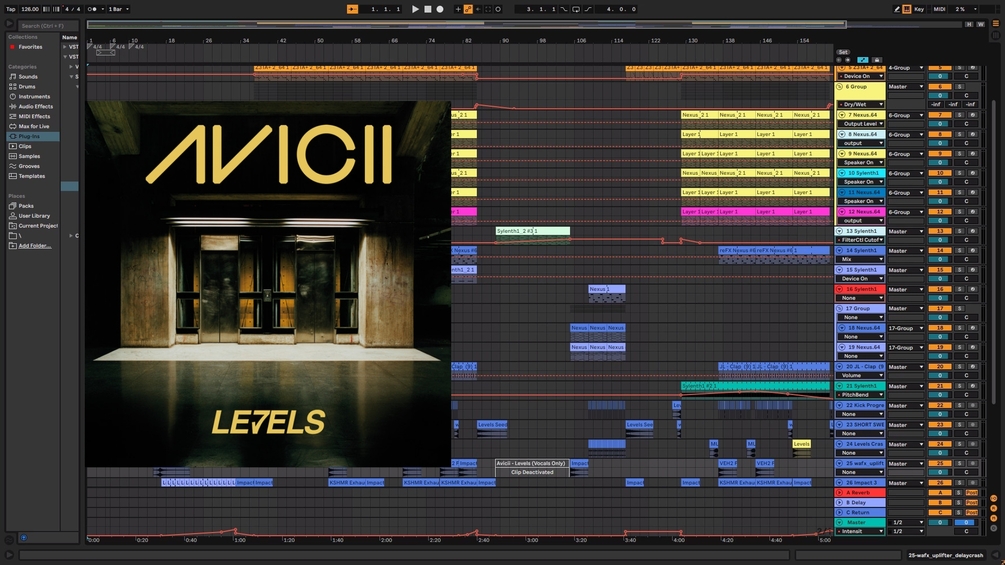
Task: Collapse the 6 Group track
Action: (840, 86)
